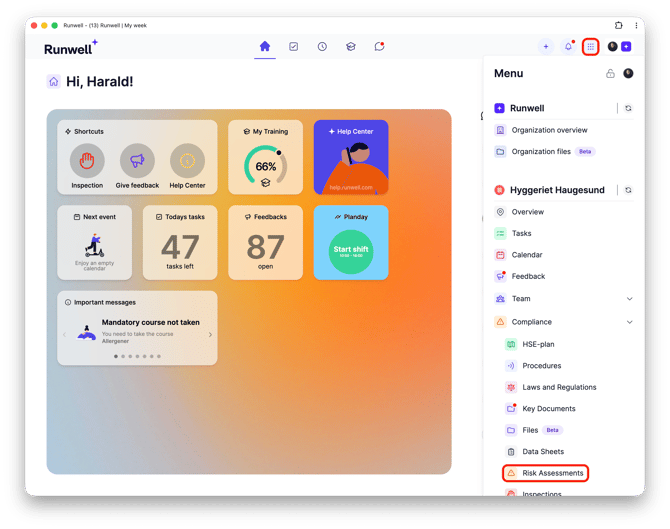The height and width of the screenshot is (529, 670).
Task: Click the user avatar in the header
Action: click(x=612, y=47)
